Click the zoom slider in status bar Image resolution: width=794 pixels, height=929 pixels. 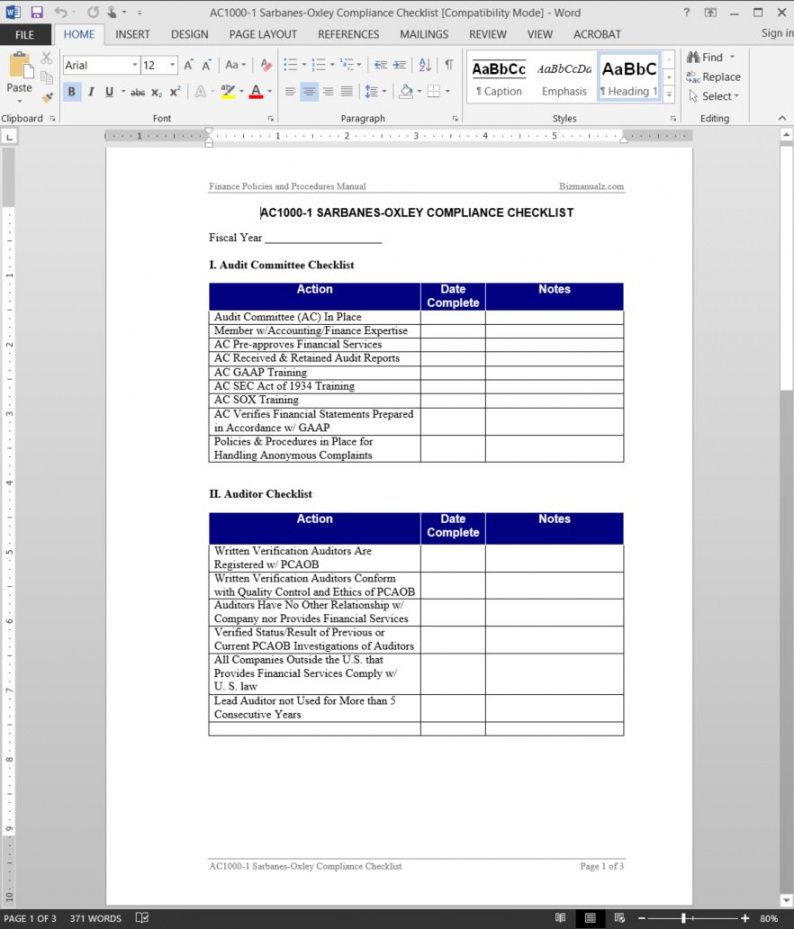[x=685, y=918]
